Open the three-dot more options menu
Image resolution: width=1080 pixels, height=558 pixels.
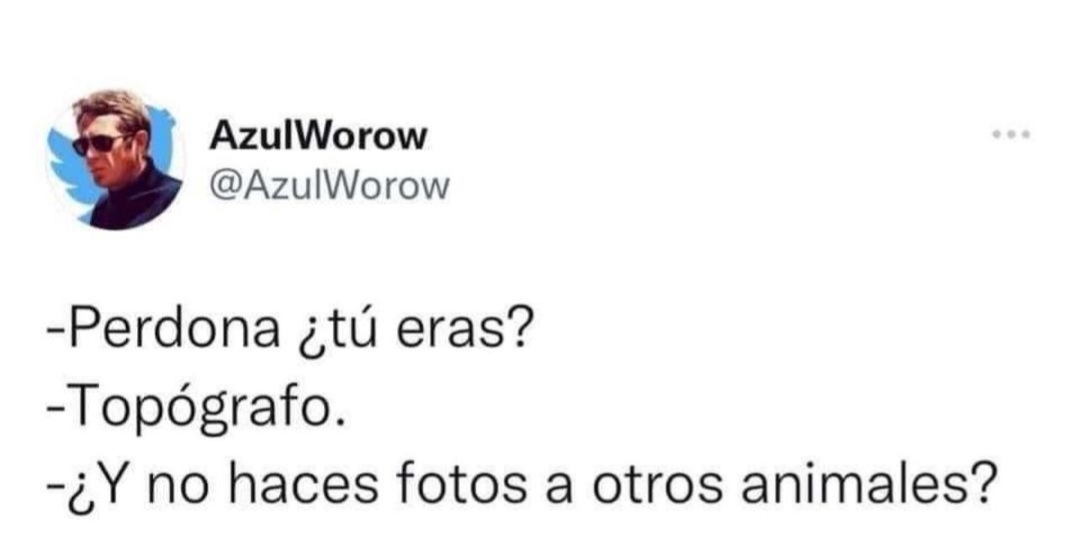pyautogui.click(x=1011, y=135)
